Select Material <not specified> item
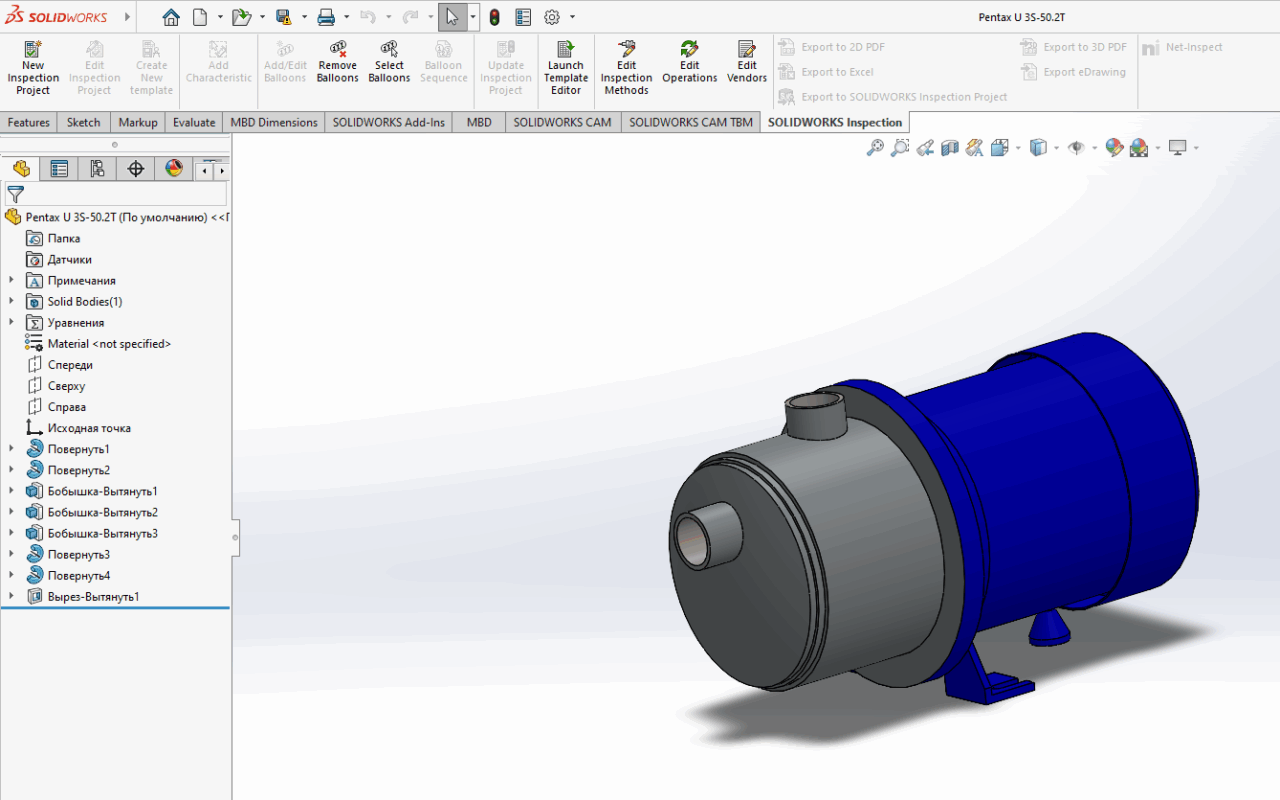The height and width of the screenshot is (800, 1280). [x=109, y=343]
